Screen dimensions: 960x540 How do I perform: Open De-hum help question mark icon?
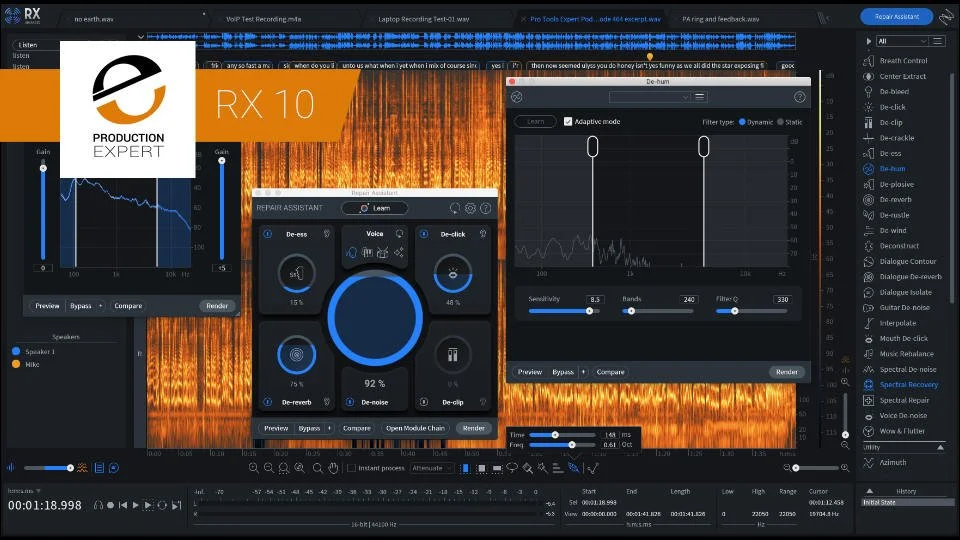click(799, 97)
